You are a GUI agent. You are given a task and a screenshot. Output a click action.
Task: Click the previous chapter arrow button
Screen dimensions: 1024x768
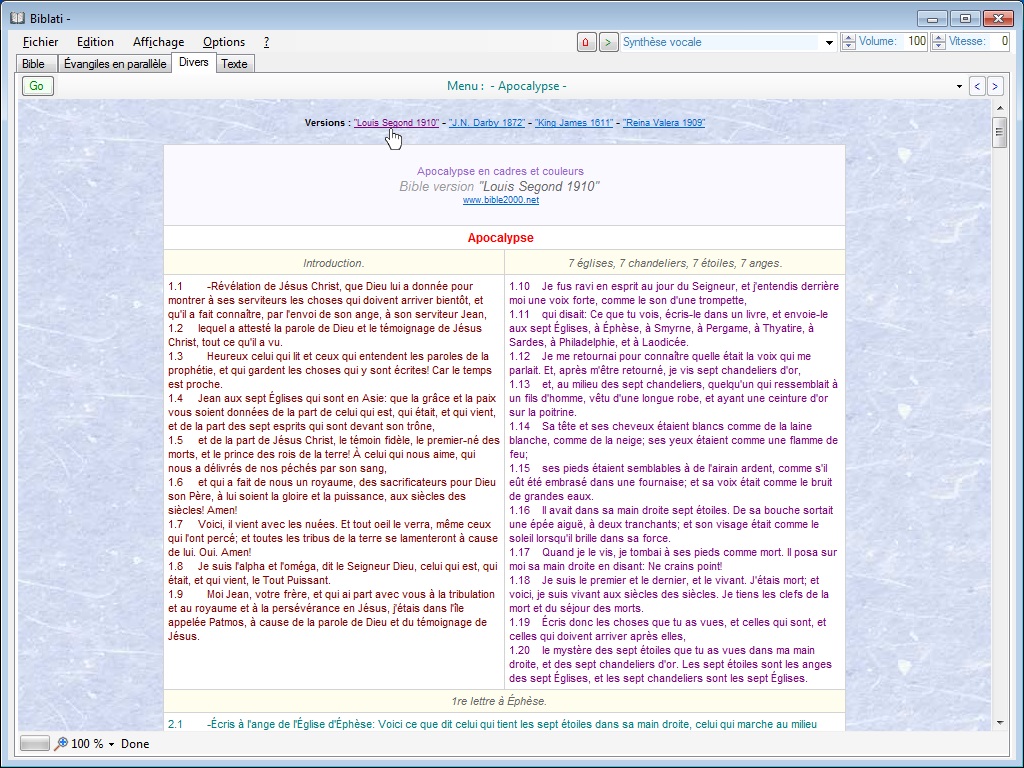pyautogui.click(x=978, y=86)
